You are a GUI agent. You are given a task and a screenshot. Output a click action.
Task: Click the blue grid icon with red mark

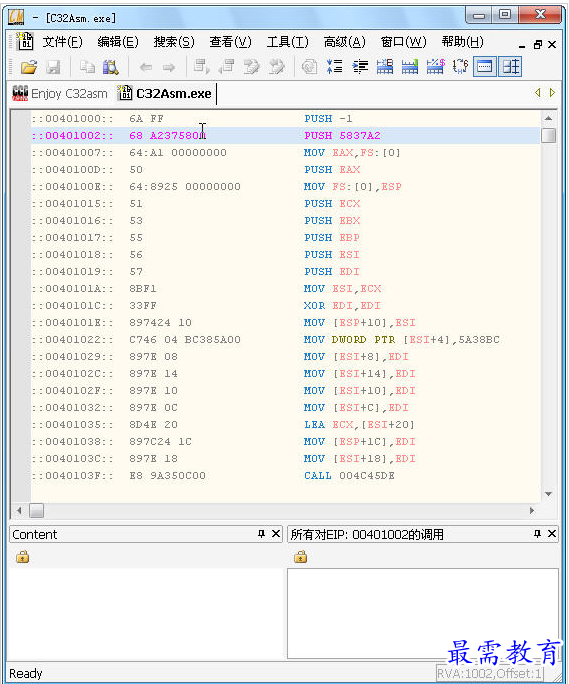click(x=385, y=67)
